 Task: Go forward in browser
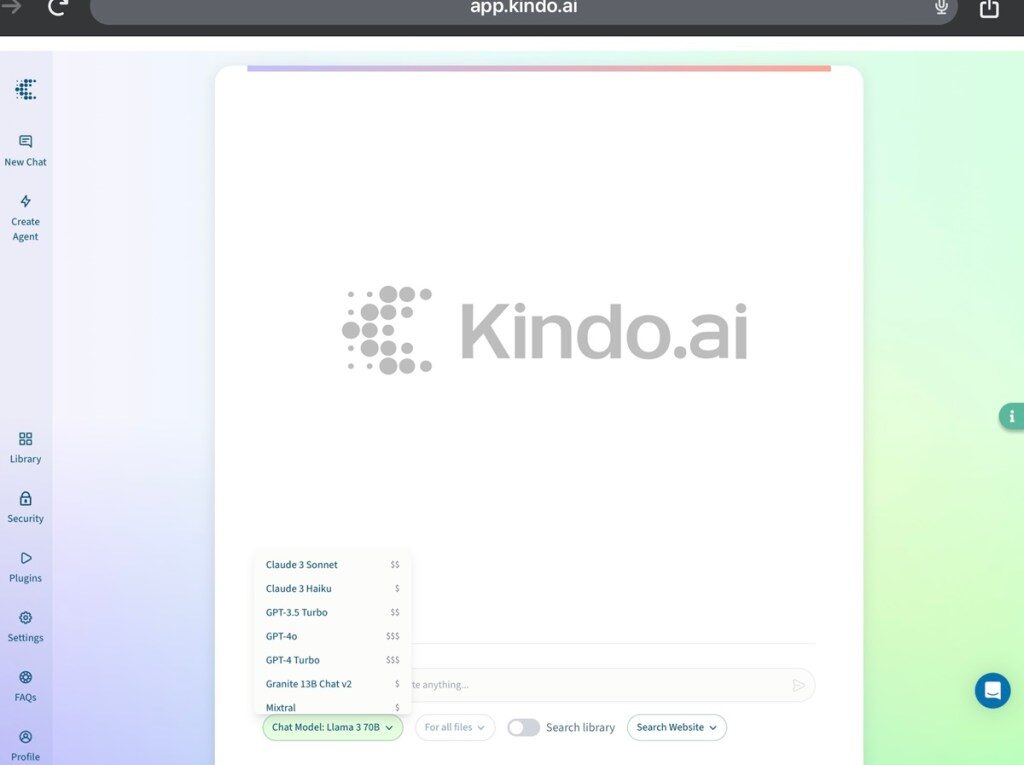tap(12, 7)
